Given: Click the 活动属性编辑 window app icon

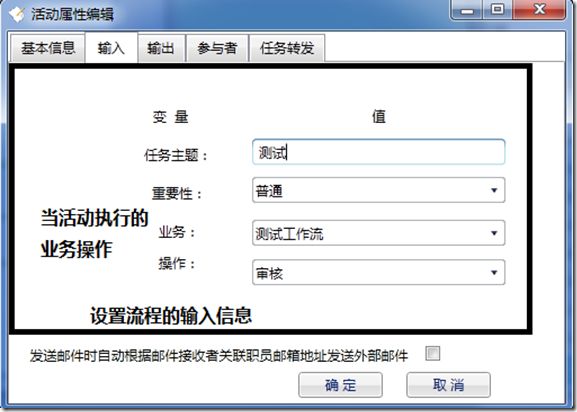Looking at the screenshot, I should pos(17,14).
